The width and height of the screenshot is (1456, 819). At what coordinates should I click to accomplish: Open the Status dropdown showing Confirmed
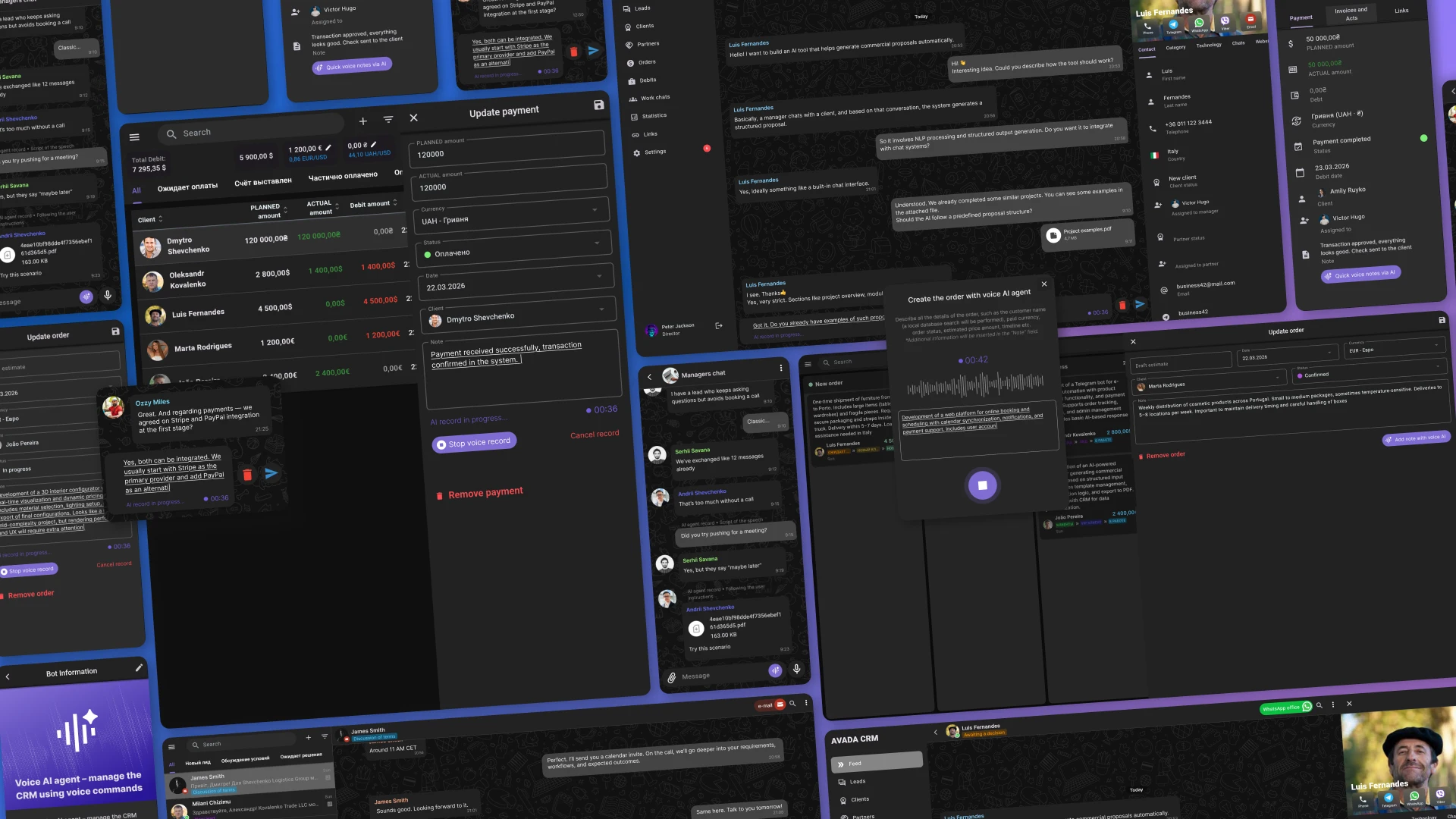coord(1369,372)
